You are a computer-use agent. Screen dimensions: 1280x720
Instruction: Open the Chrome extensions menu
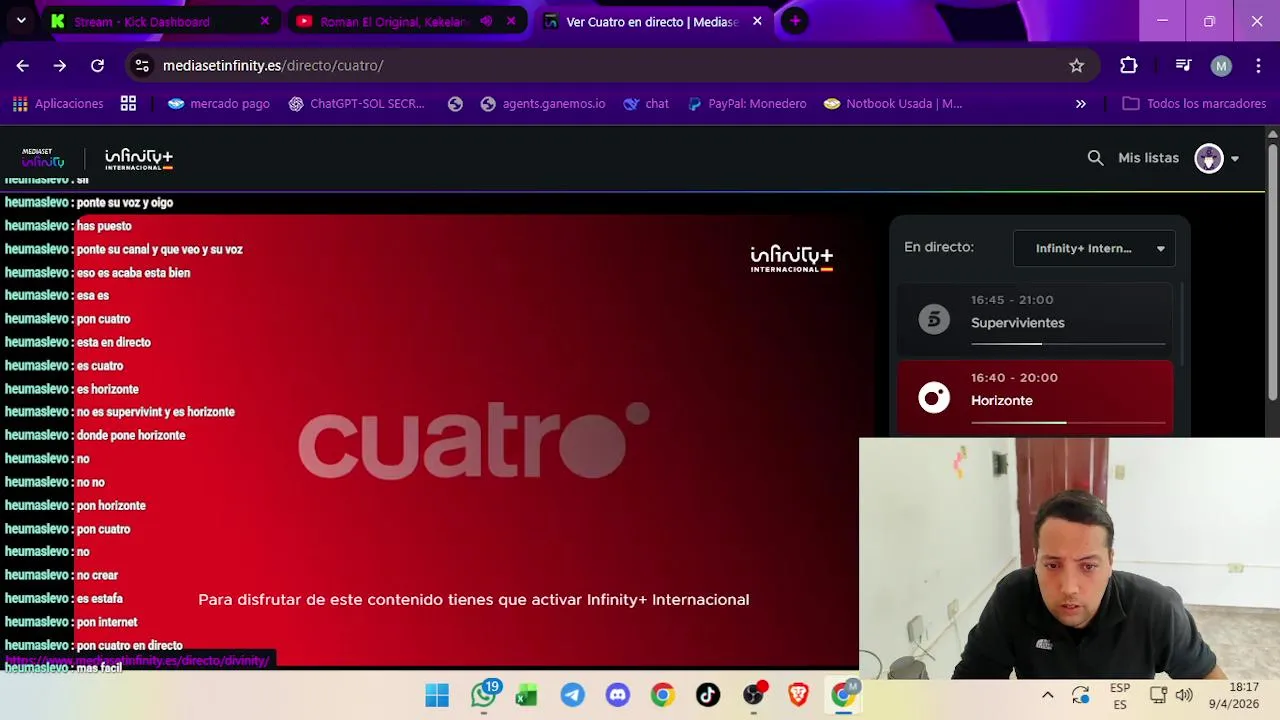pyautogui.click(x=1128, y=65)
